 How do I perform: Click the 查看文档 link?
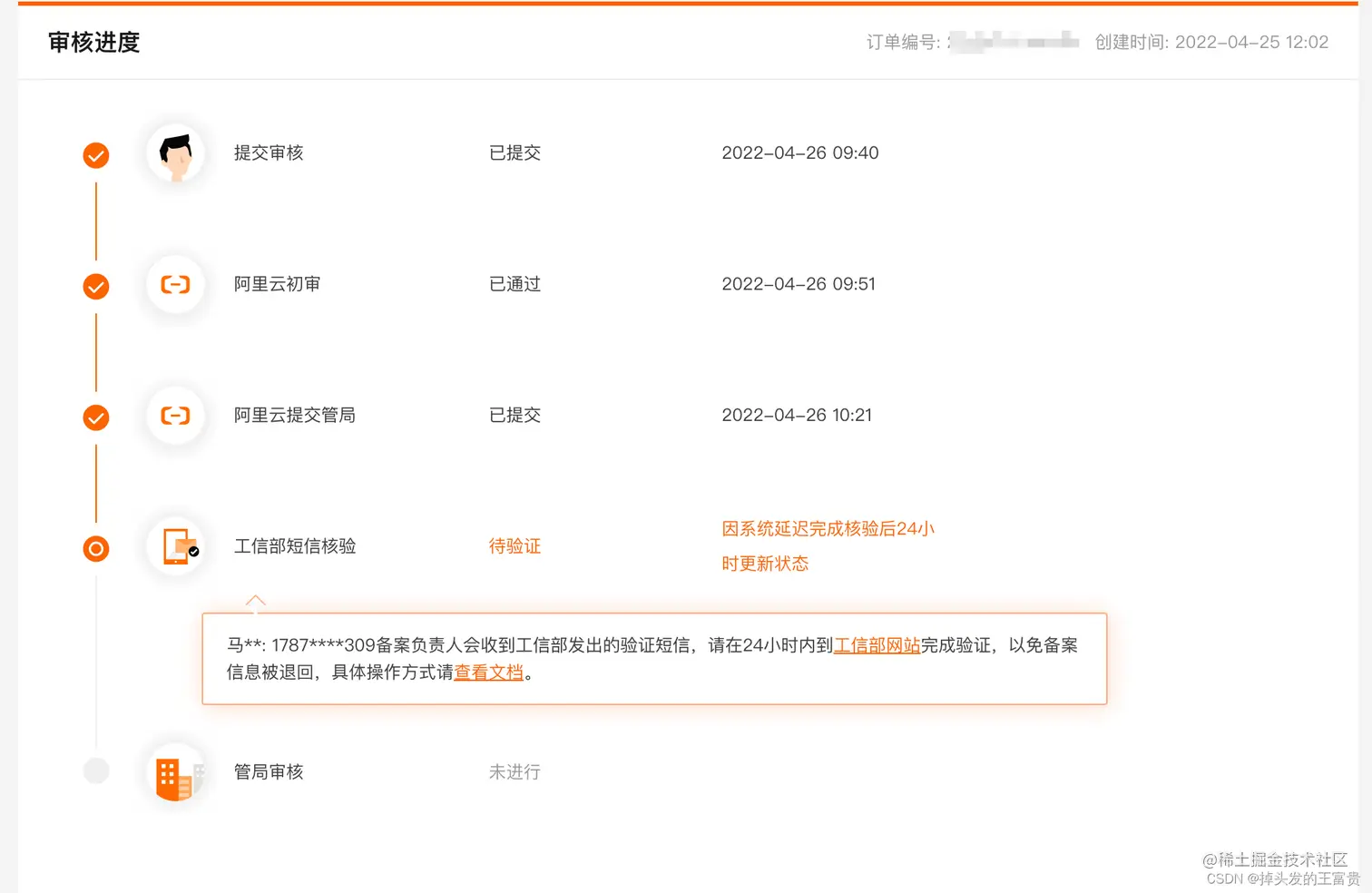pyautogui.click(x=488, y=672)
